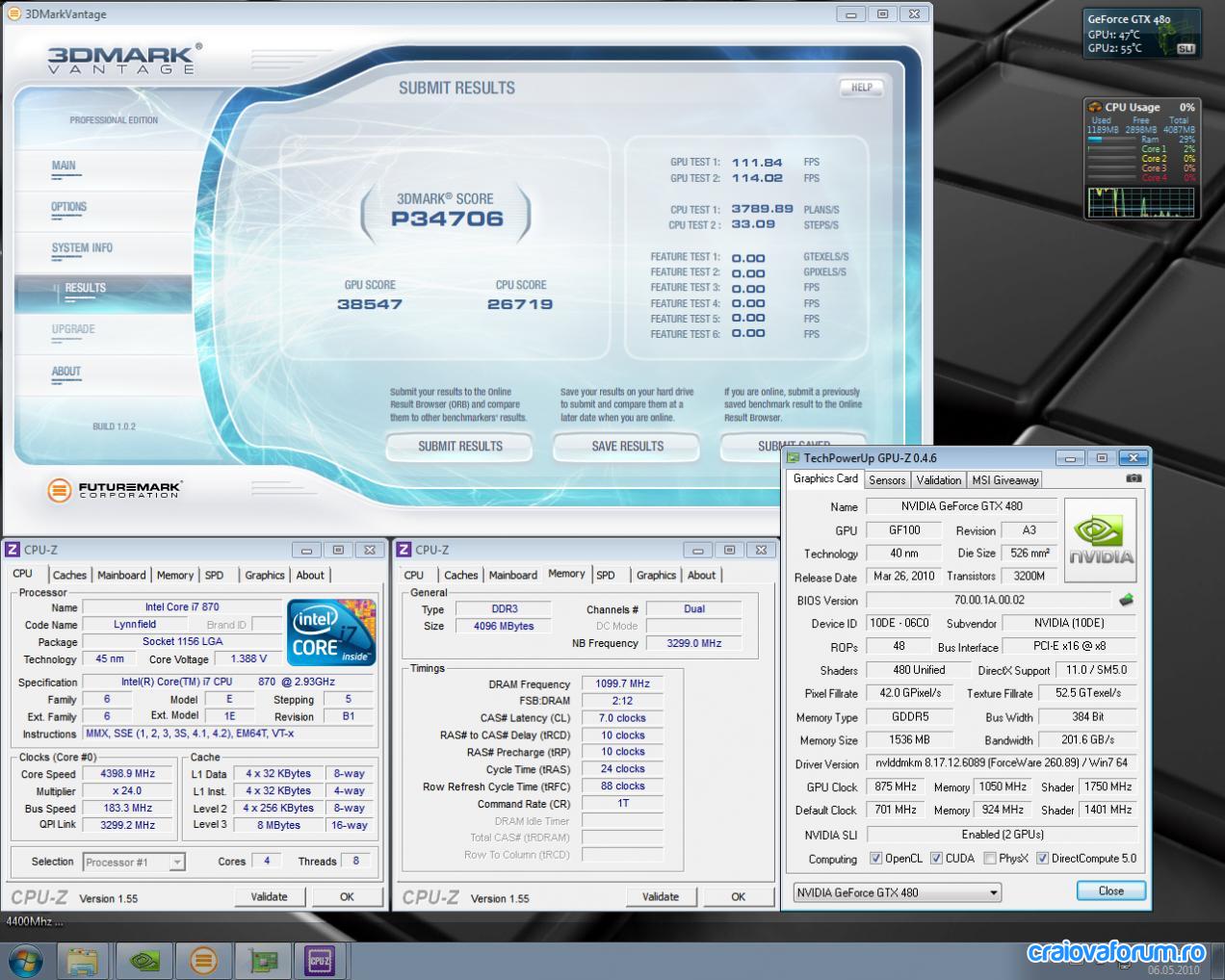The height and width of the screenshot is (980, 1225).
Task: Open Memory tab in left CPU-Z window
Action: [x=175, y=576]
